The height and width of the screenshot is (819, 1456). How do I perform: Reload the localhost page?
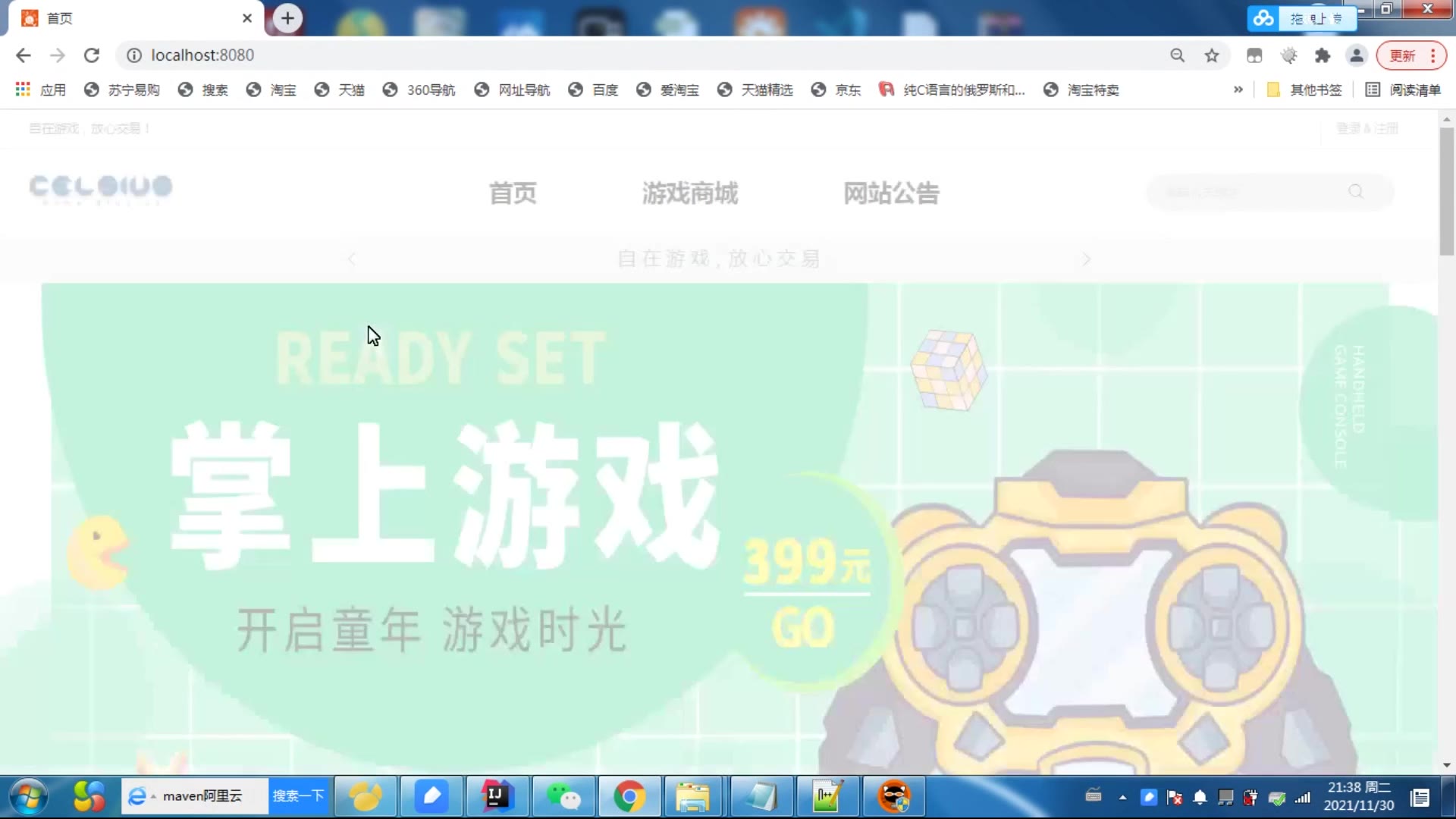point(92,55)
